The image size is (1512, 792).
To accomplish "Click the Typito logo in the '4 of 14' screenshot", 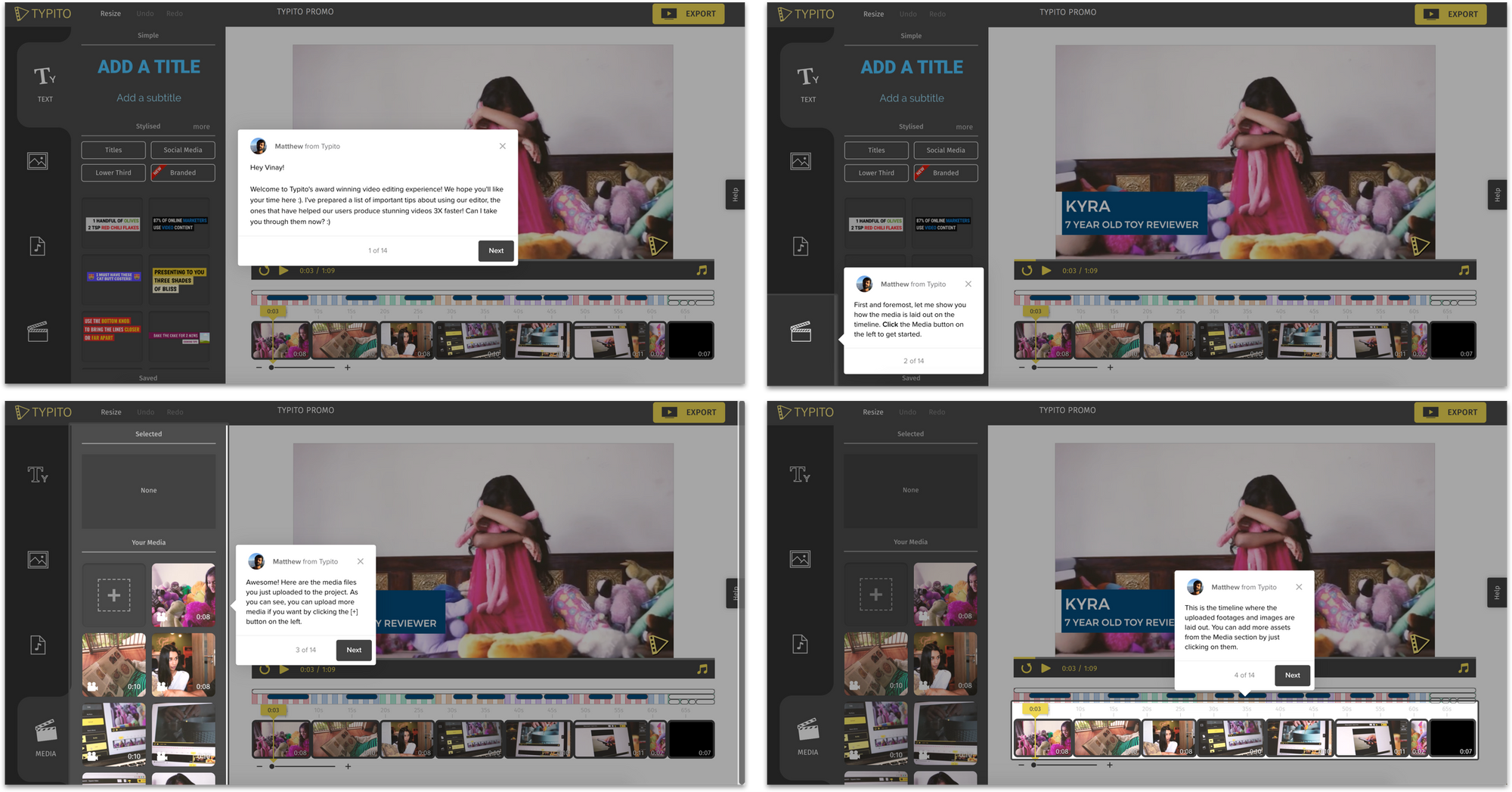I will coord(805,412).
